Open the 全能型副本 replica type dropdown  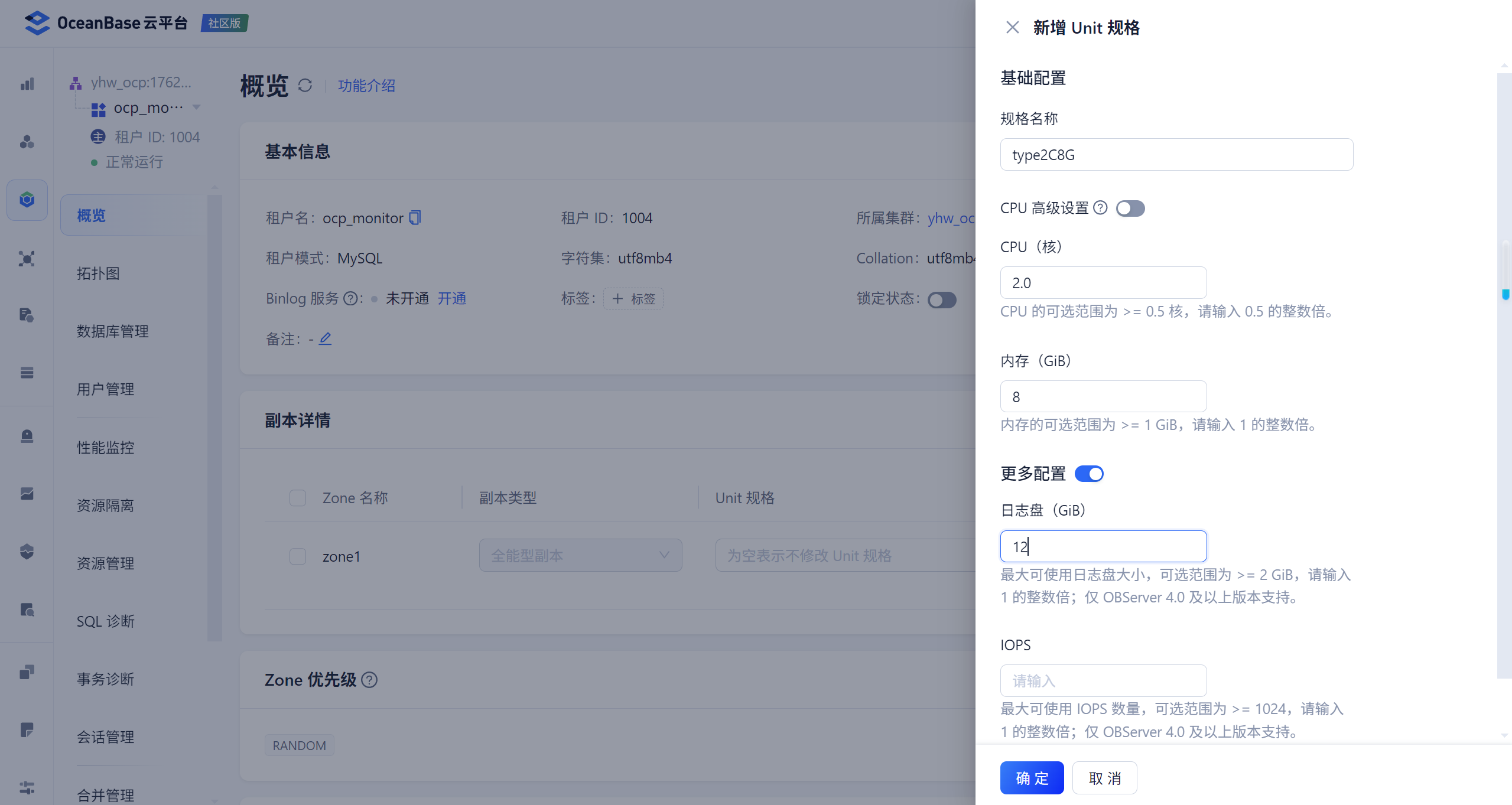(580, 555)
